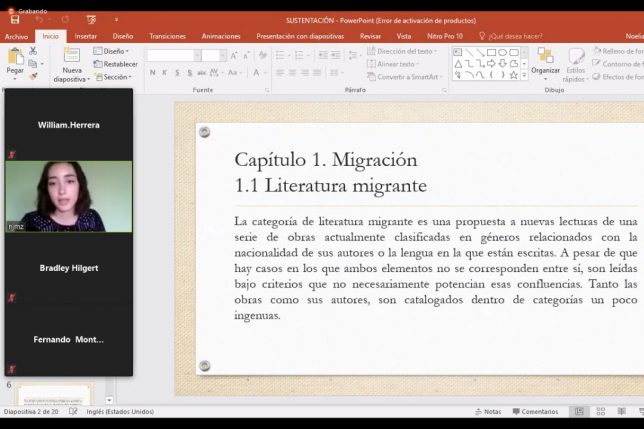This screenshot has height=429, width=644.
Task: Click the Pegar paste icon
Action: tap(15, 58)
